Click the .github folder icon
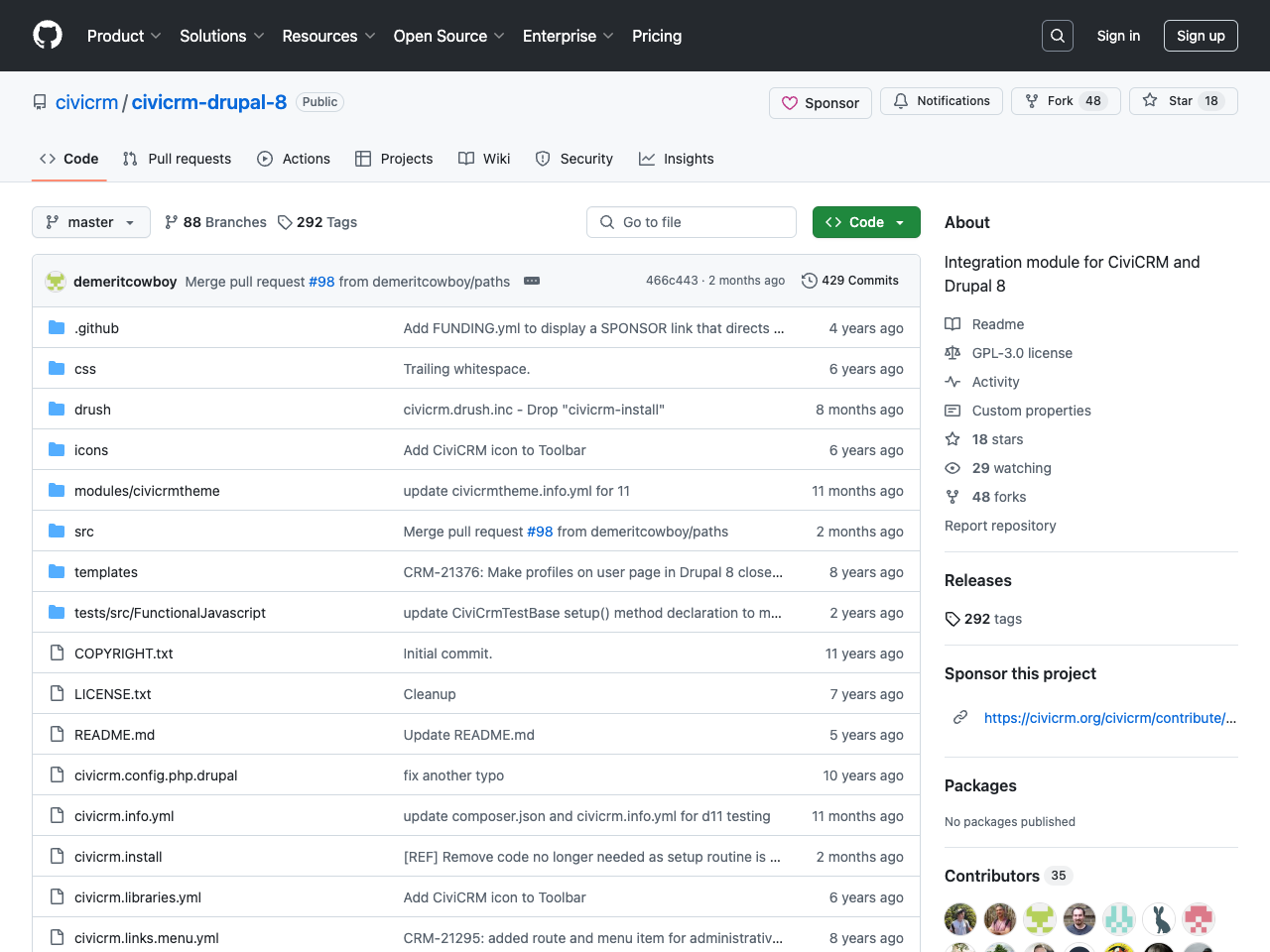Image resolution: width=1270 pixels, height=952 pixels. pos(57,327)
